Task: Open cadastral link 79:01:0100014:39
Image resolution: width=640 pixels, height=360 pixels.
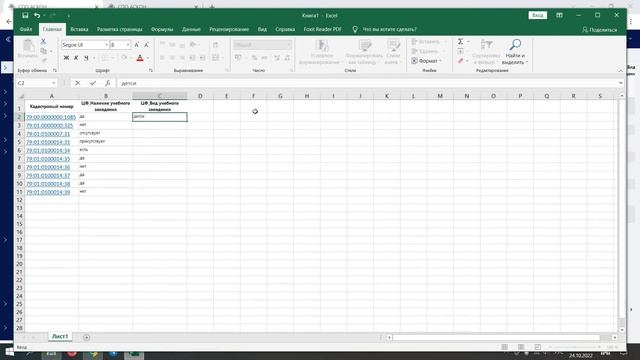Action: tap(48, 192)
